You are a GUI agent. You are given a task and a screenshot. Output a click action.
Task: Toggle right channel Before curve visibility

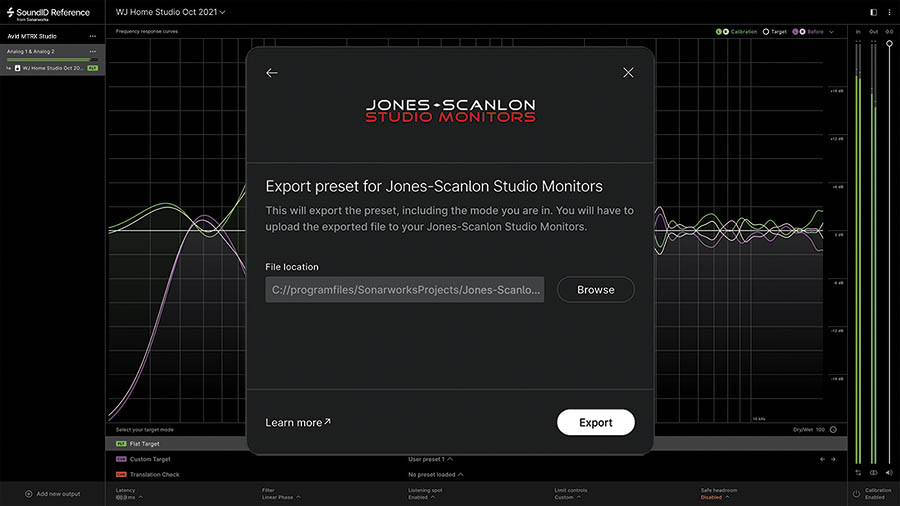[802, 32]
